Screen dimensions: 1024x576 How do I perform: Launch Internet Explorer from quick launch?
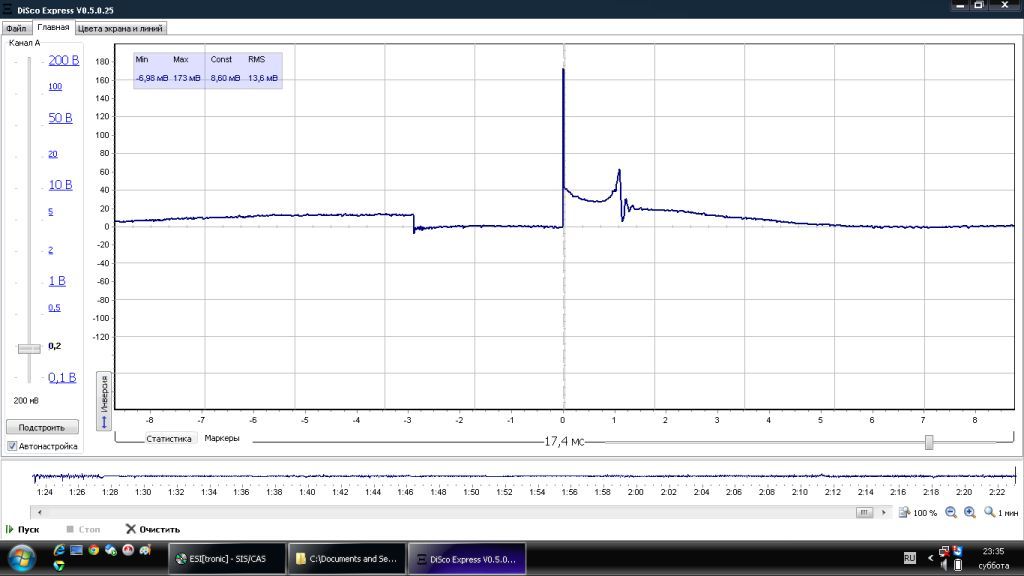(59, 551)
